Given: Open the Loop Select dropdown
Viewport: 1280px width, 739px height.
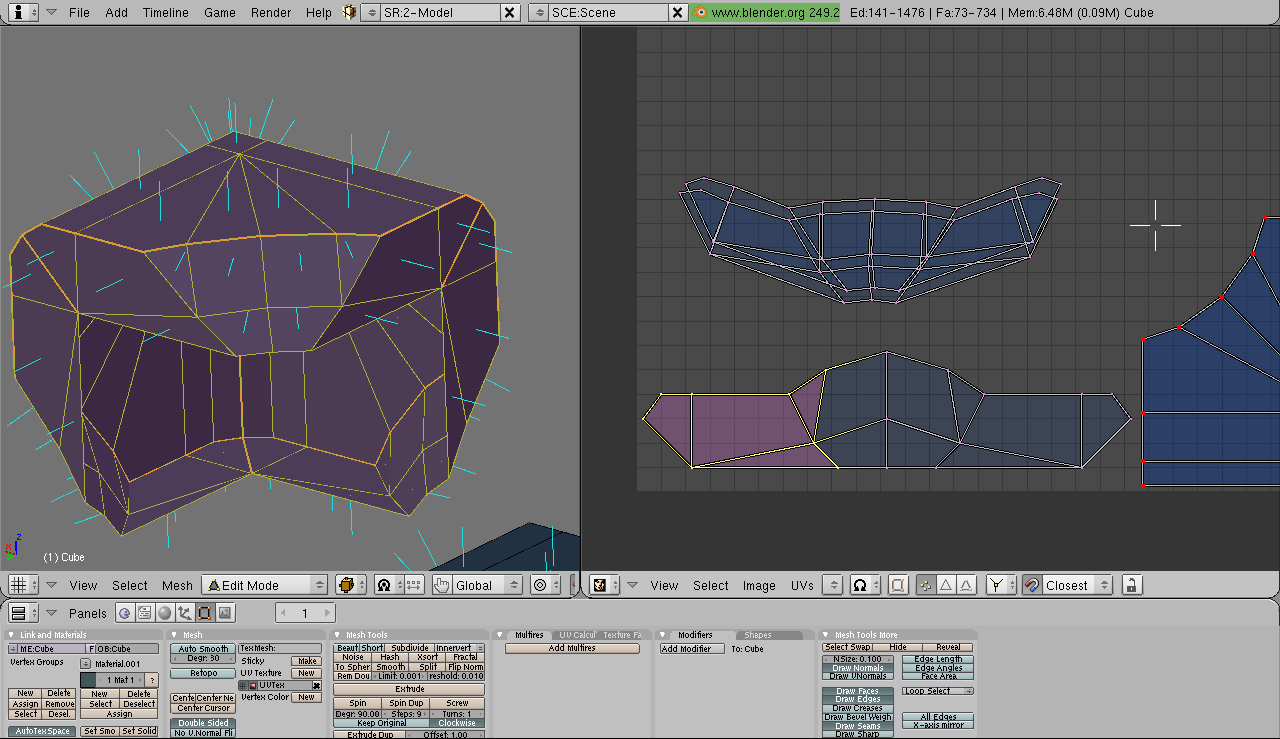Looking at the screenshot, I should [x=938, y=691].
